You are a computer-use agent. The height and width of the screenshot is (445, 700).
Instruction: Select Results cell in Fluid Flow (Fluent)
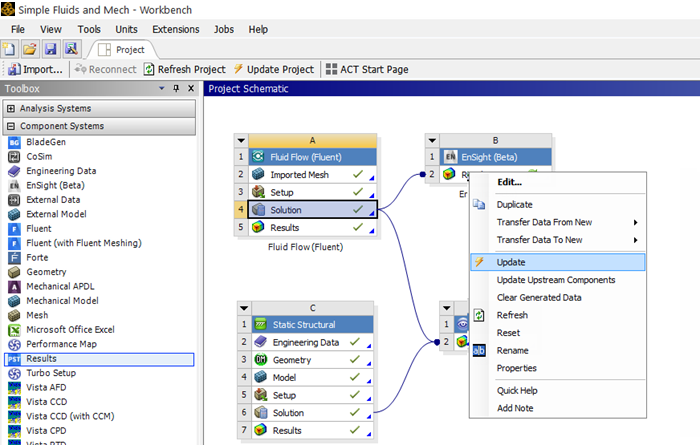[x=312, y=228]
